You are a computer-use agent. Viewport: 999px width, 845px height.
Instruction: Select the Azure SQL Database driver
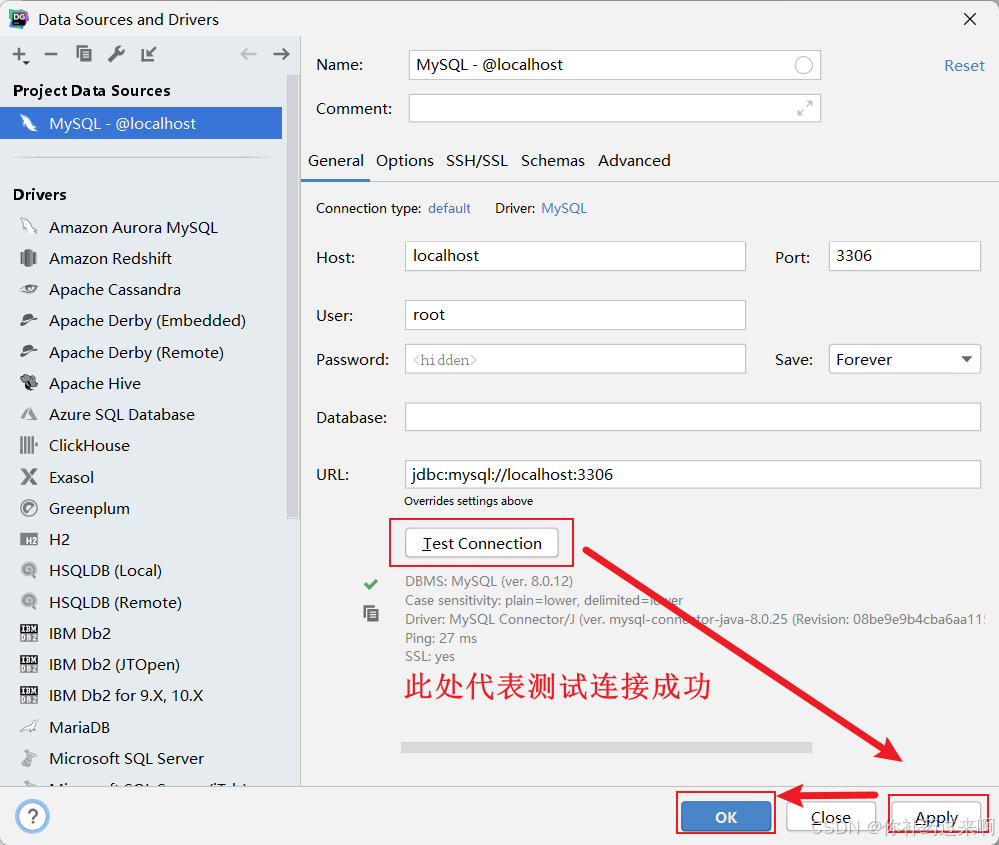coord(122,414)
